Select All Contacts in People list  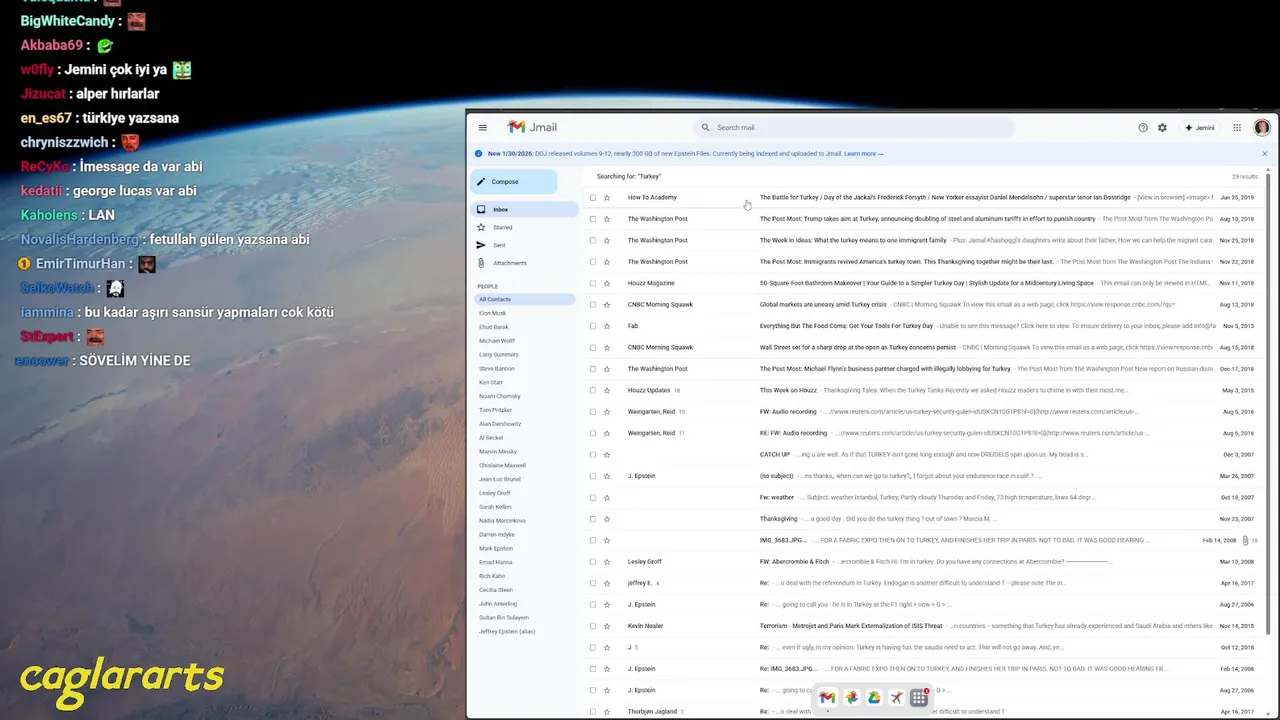pos(524,299)
